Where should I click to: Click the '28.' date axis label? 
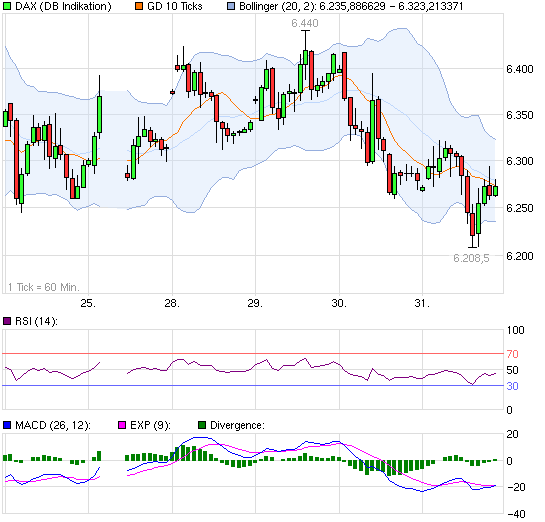click(172, 303)
